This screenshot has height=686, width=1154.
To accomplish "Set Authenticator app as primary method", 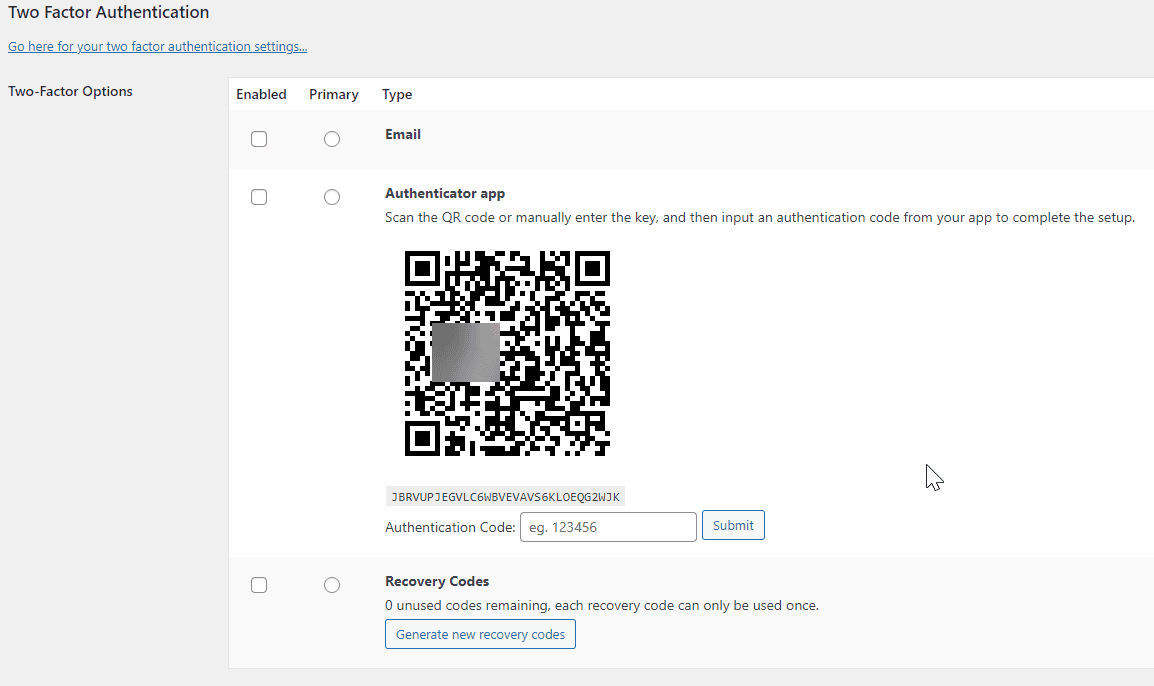I will pyautogui.click(x=332, y=196).
